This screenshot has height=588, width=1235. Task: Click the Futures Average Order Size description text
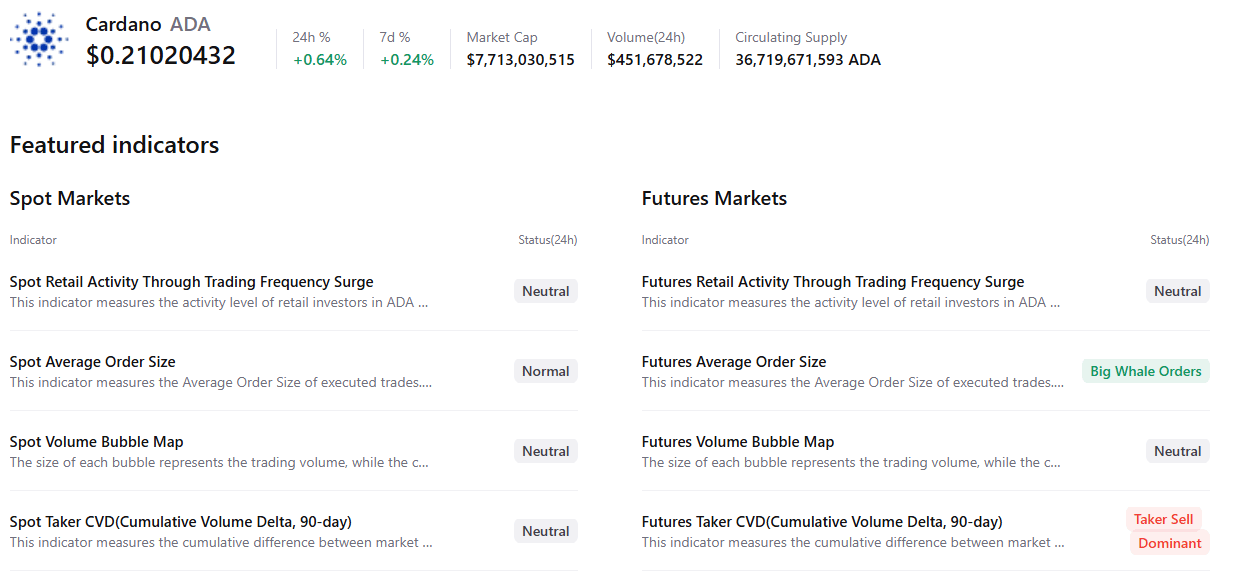point(853,382)
